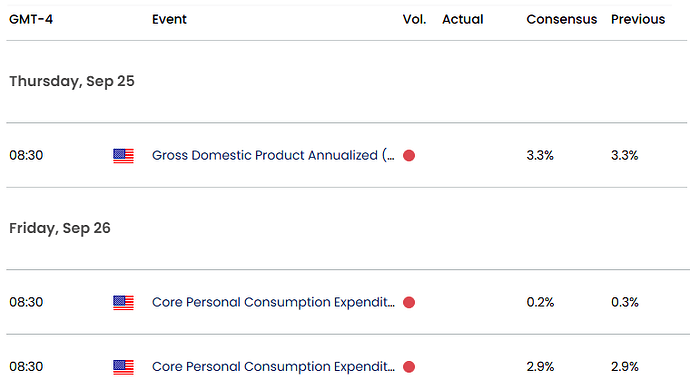Screen dimensions: 690x389
Task: Click the red volatility dot for Gross Domestic Product
Action: pos(409,156)
